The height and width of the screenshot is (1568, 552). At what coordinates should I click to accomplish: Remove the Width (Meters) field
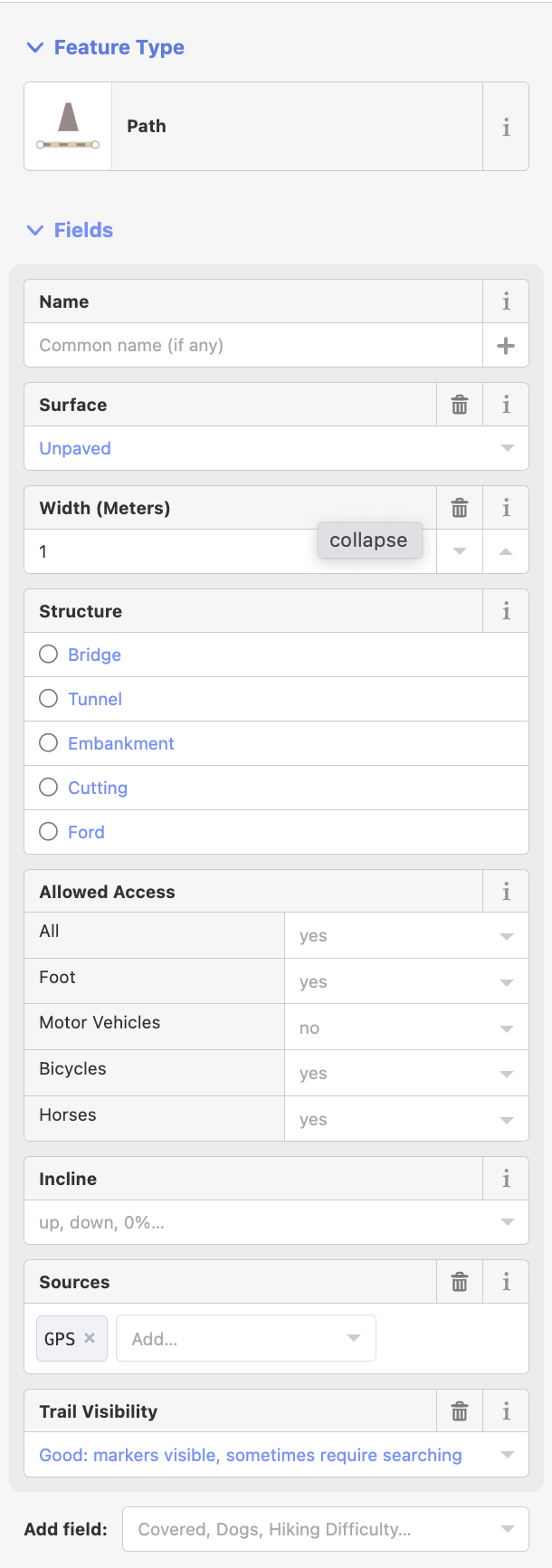[460, 508]
